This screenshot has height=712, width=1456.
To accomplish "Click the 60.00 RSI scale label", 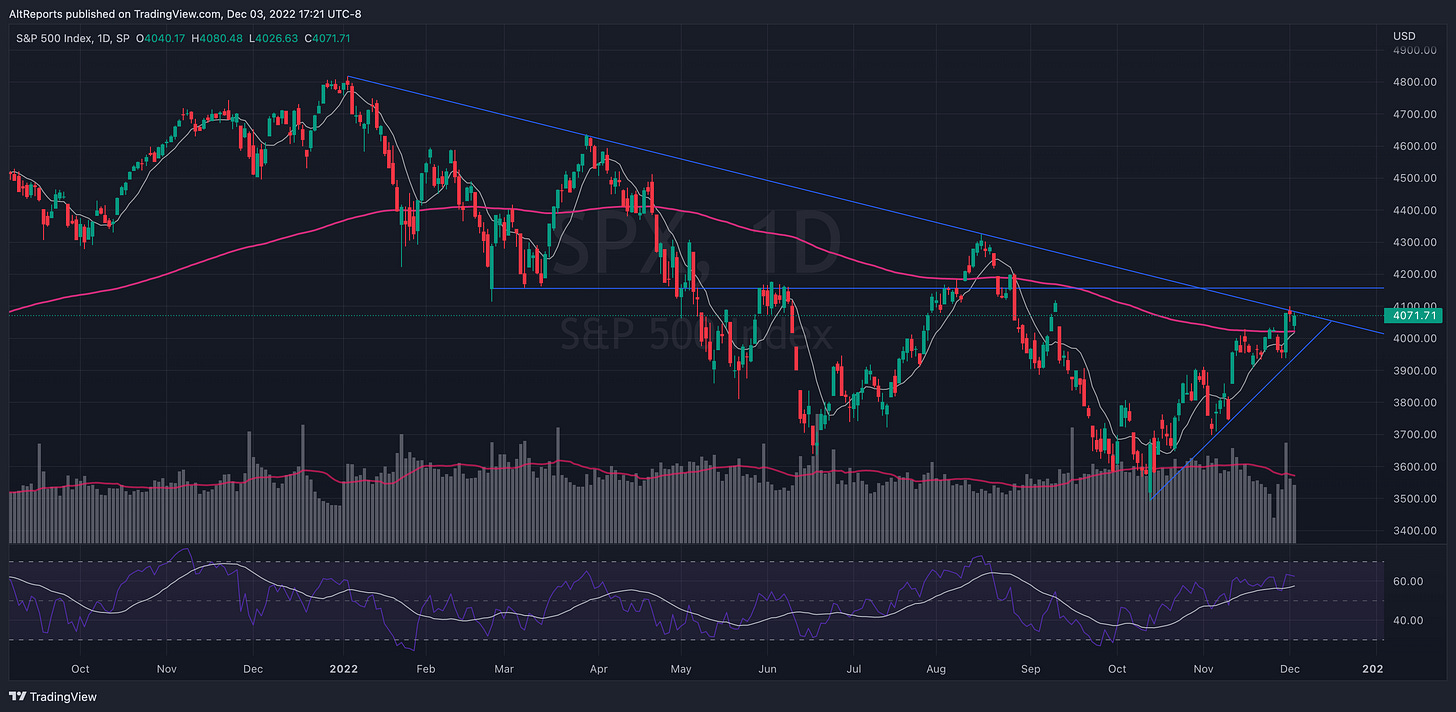I will point(1408,581).
